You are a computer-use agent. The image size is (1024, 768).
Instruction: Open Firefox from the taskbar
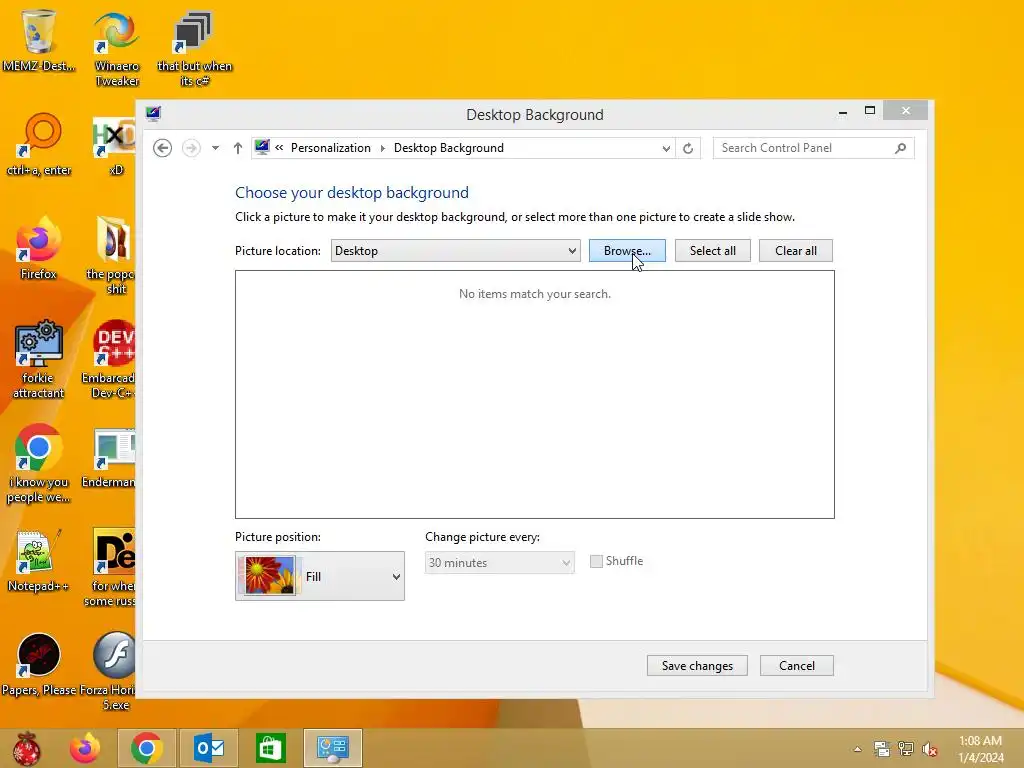[x=85, y=748]
